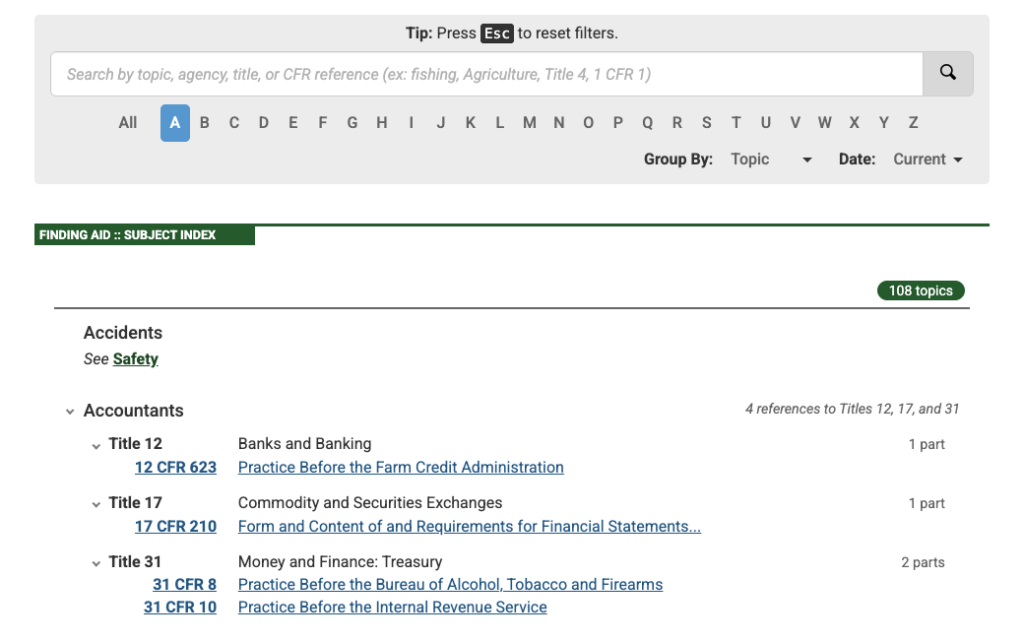Filter topics by letter U

click(x=765, y=123)
